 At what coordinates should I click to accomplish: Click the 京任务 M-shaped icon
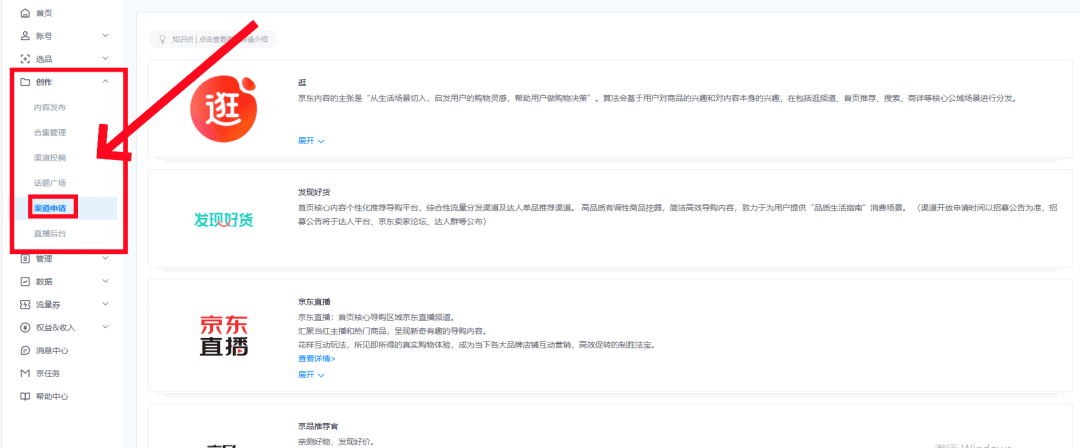point(25,373)
